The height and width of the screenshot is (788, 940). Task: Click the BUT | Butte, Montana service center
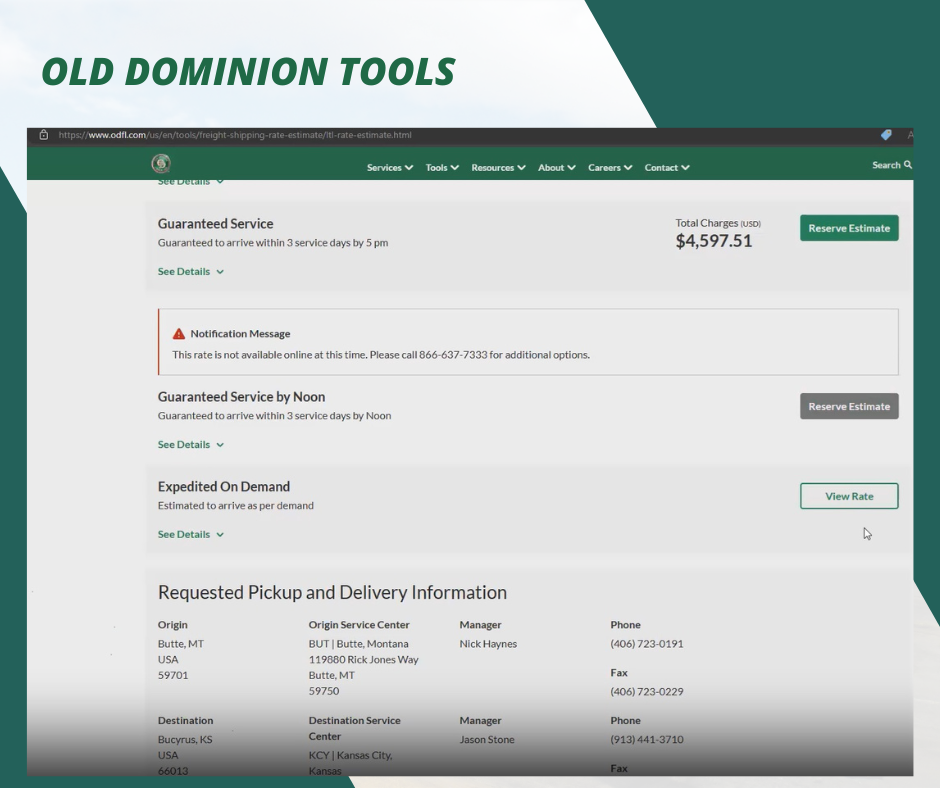pyautogui.click(x=358, y=643)
